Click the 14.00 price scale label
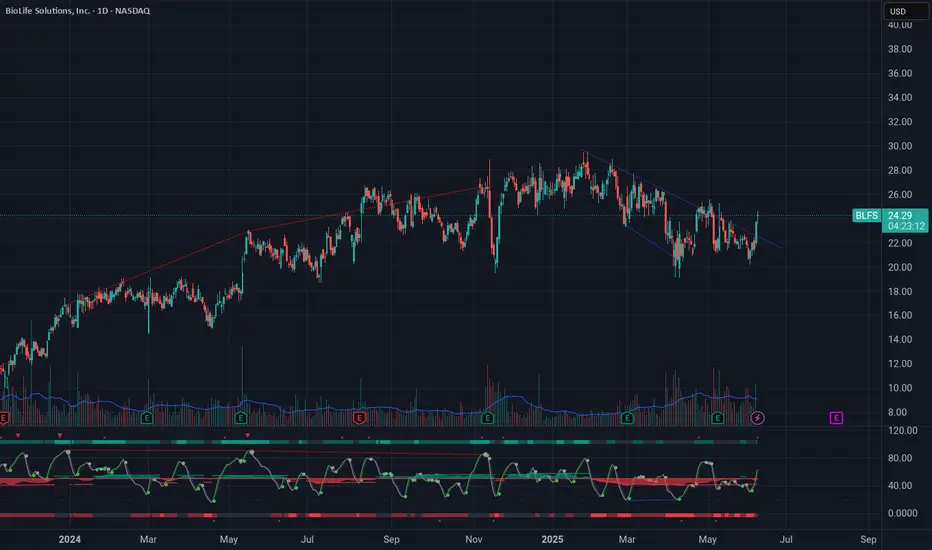The image size is (932, 550). pyautogui.click(x=900, y=340)
